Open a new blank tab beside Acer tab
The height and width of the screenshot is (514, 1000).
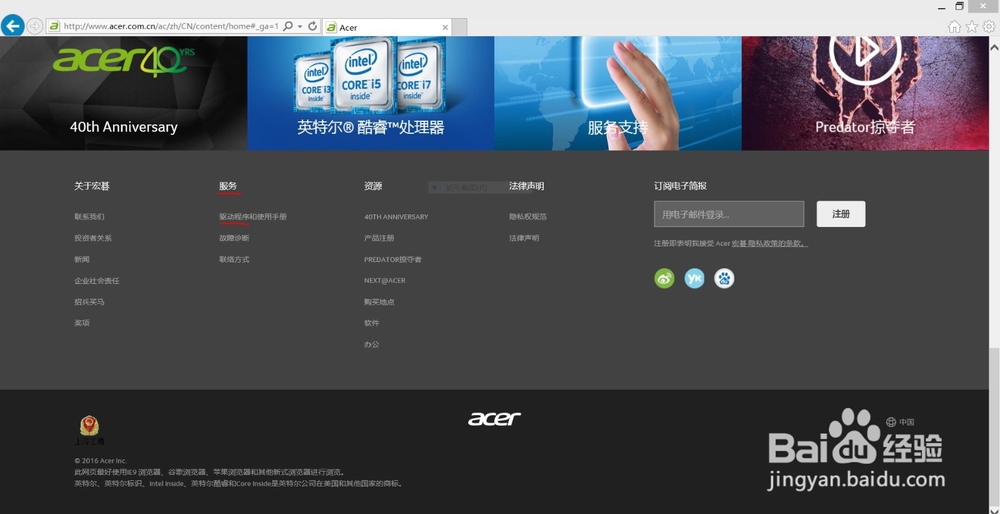coord(460,27)
